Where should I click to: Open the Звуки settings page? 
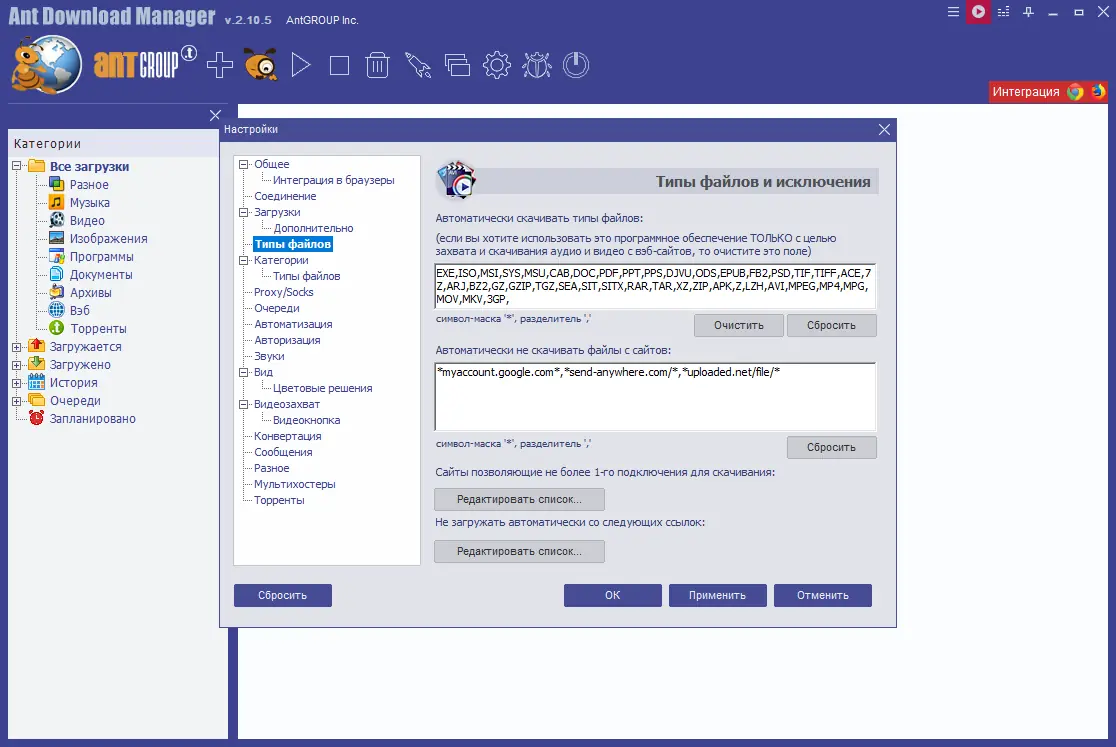pyautogui.click(x=269, y=356)
